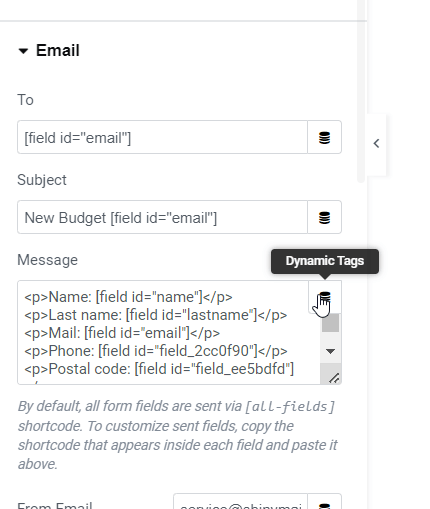Viewport: 430px width, 509px height.
Task: Open Dynamic Tags for the Message field
Action: coord(325,297)
